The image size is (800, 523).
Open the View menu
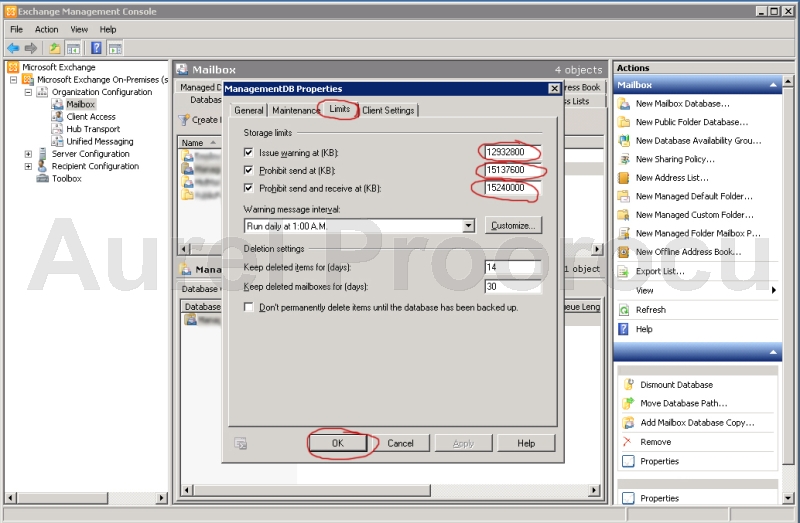click(79, 30)
